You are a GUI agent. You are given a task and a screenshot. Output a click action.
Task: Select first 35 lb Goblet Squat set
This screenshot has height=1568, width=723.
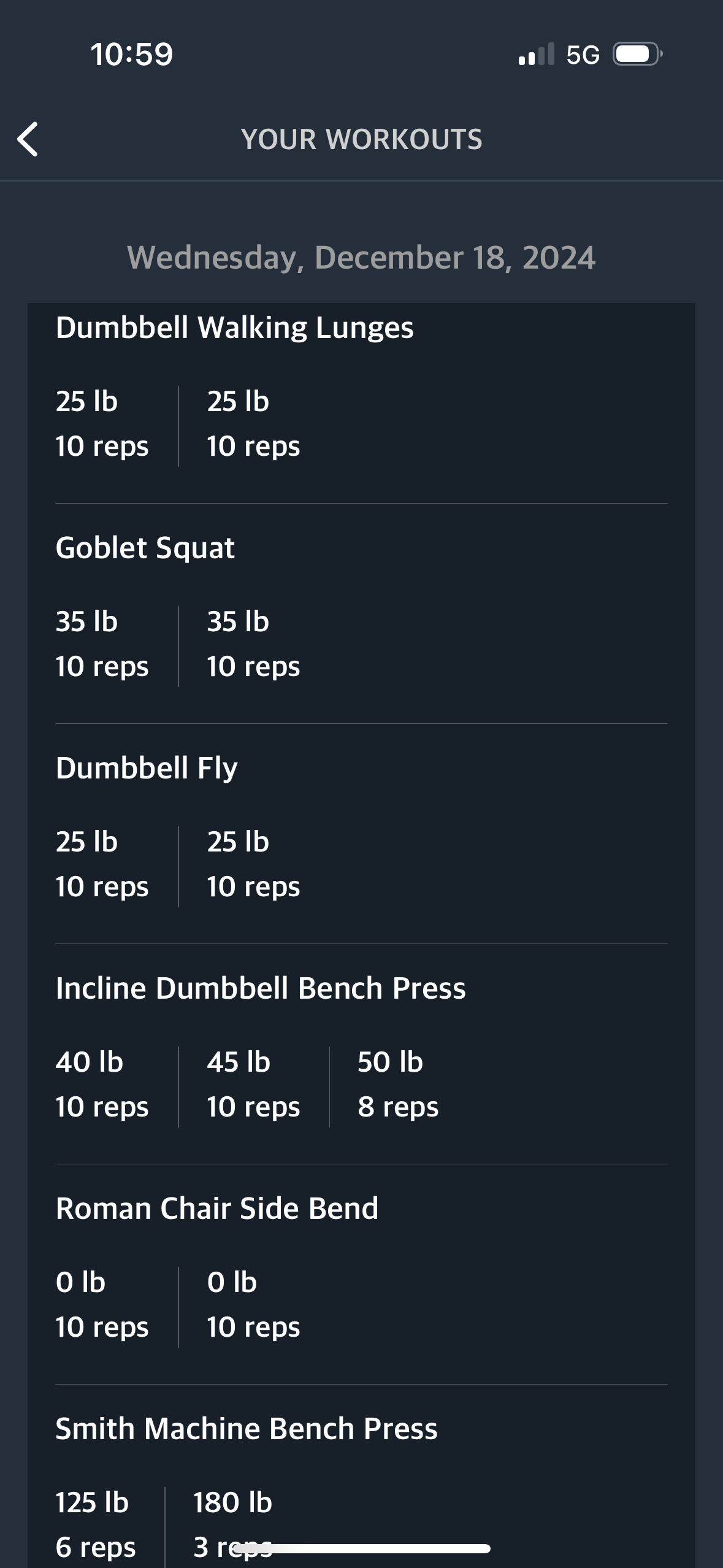102,644
